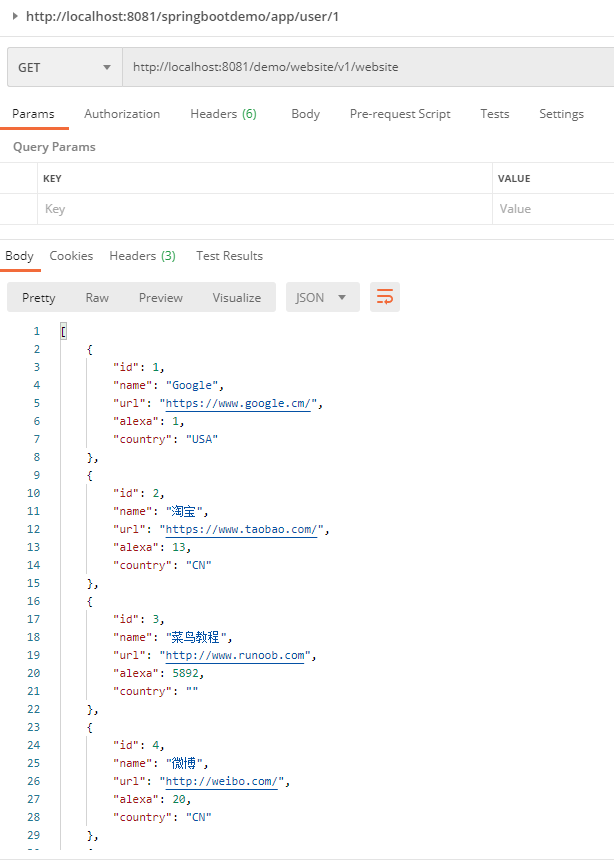
Task: View response Cookies
Action: tap(71, 256)
